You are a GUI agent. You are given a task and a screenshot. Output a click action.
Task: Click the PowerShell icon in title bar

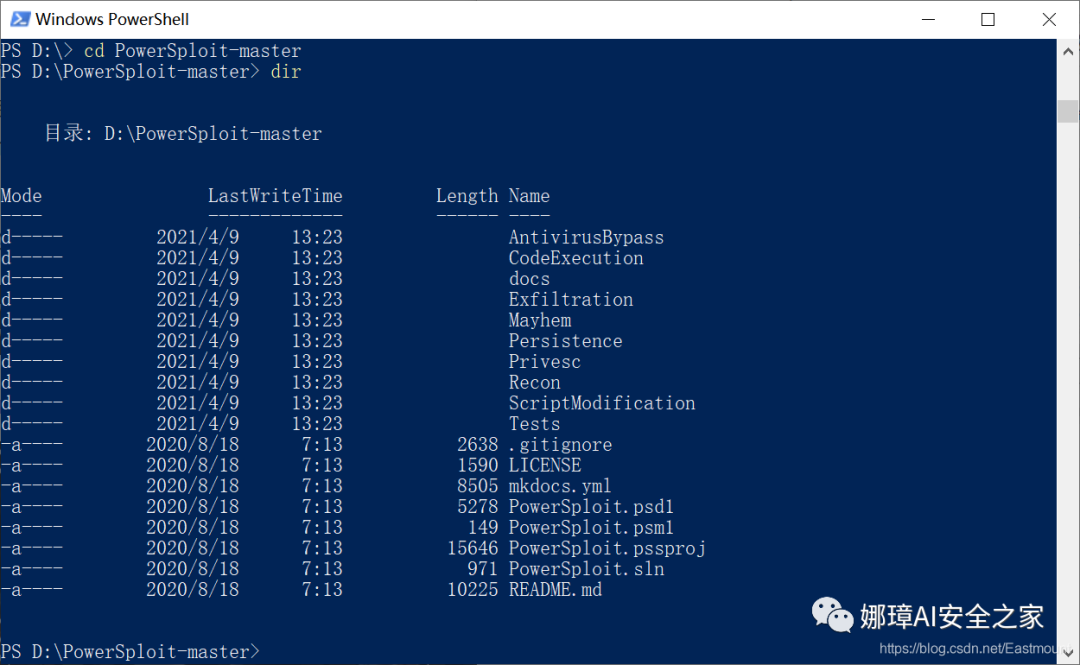[19, 19]
